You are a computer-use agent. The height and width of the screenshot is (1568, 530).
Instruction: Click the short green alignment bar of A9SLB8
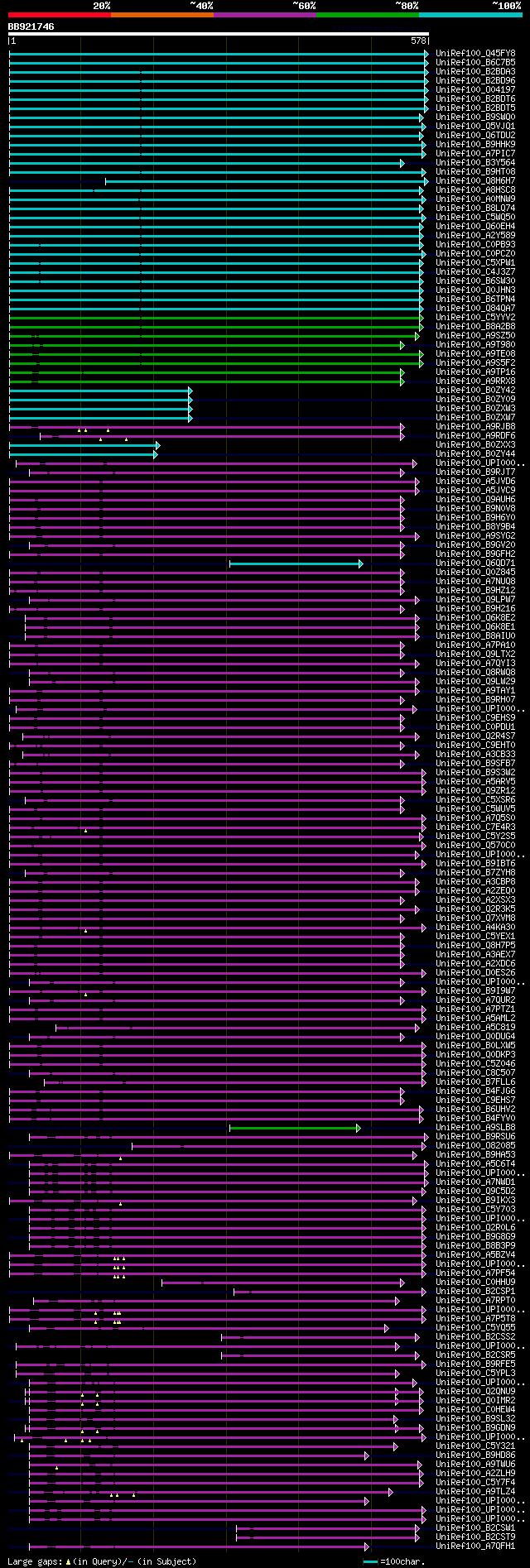click(x=295, y=1128)
